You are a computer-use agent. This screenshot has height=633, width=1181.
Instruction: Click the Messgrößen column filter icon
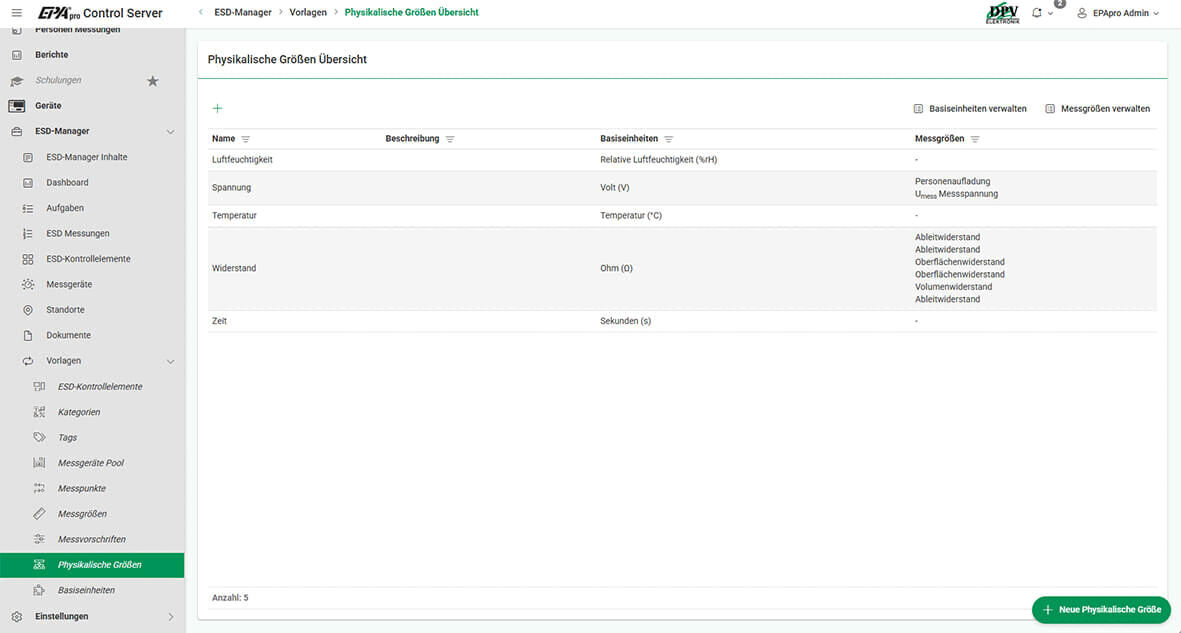coord(975,139)
